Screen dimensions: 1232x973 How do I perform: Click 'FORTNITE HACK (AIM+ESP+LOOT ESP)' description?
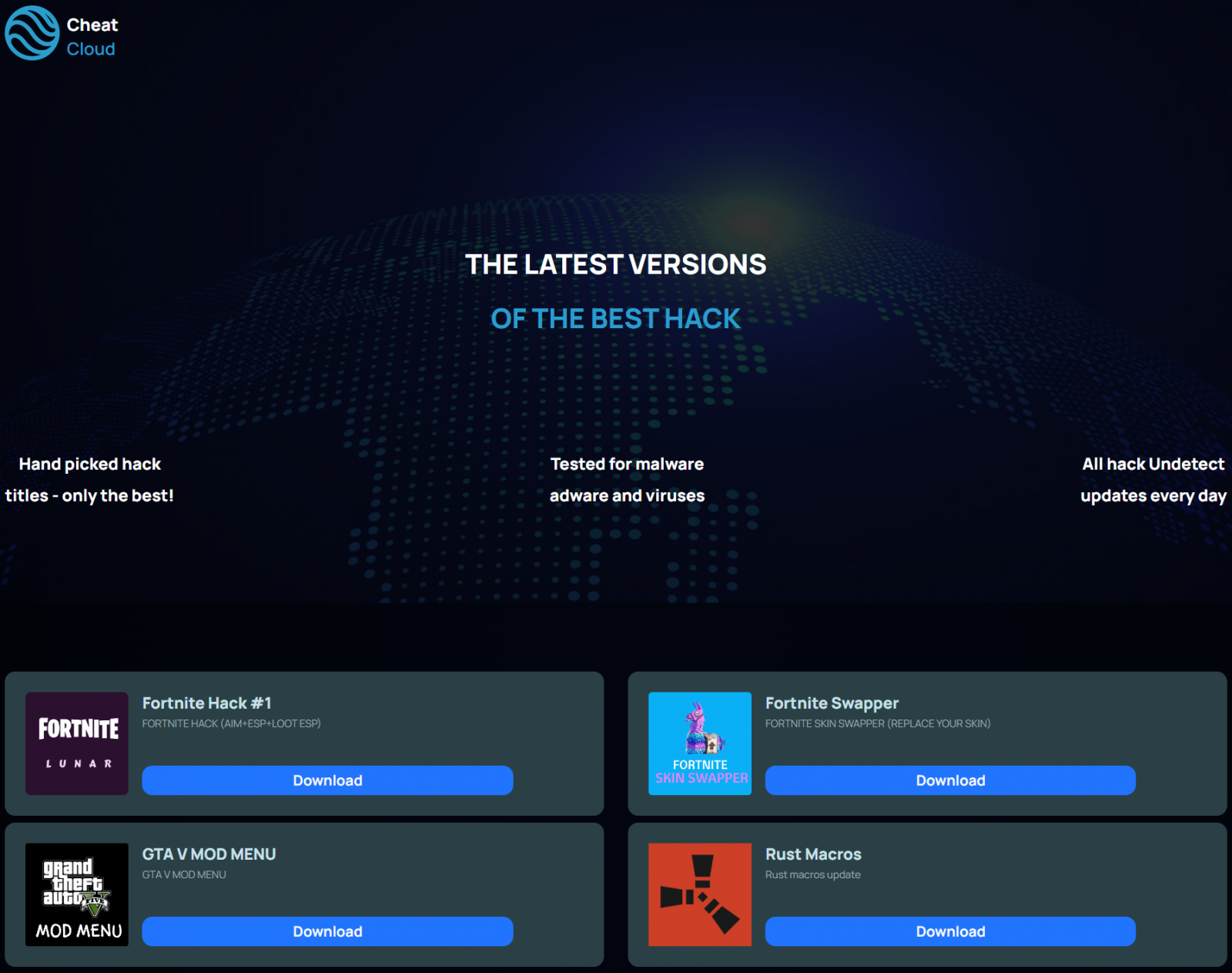click(231, 723)
